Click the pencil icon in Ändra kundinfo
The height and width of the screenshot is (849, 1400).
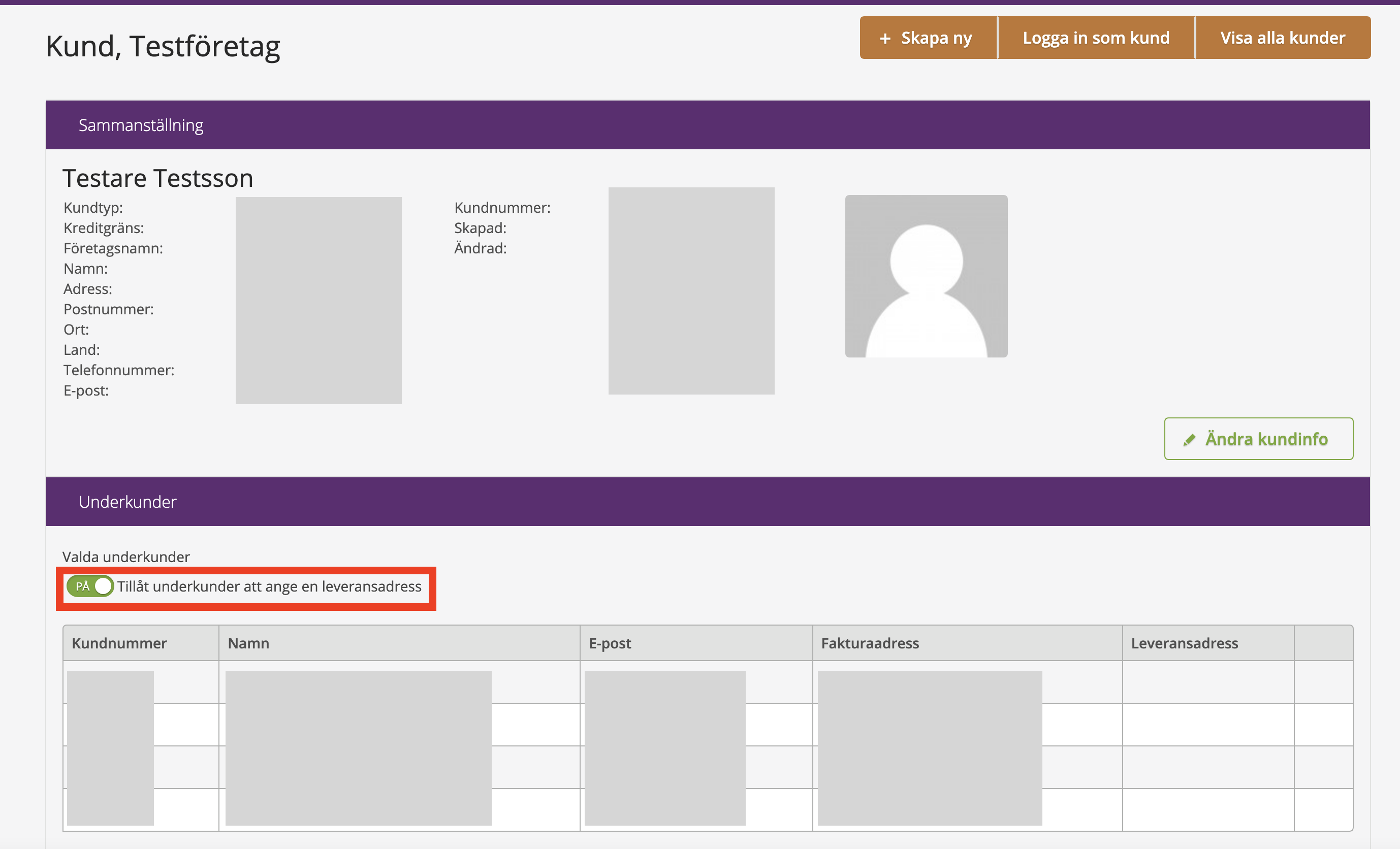tap(1189, 440)
